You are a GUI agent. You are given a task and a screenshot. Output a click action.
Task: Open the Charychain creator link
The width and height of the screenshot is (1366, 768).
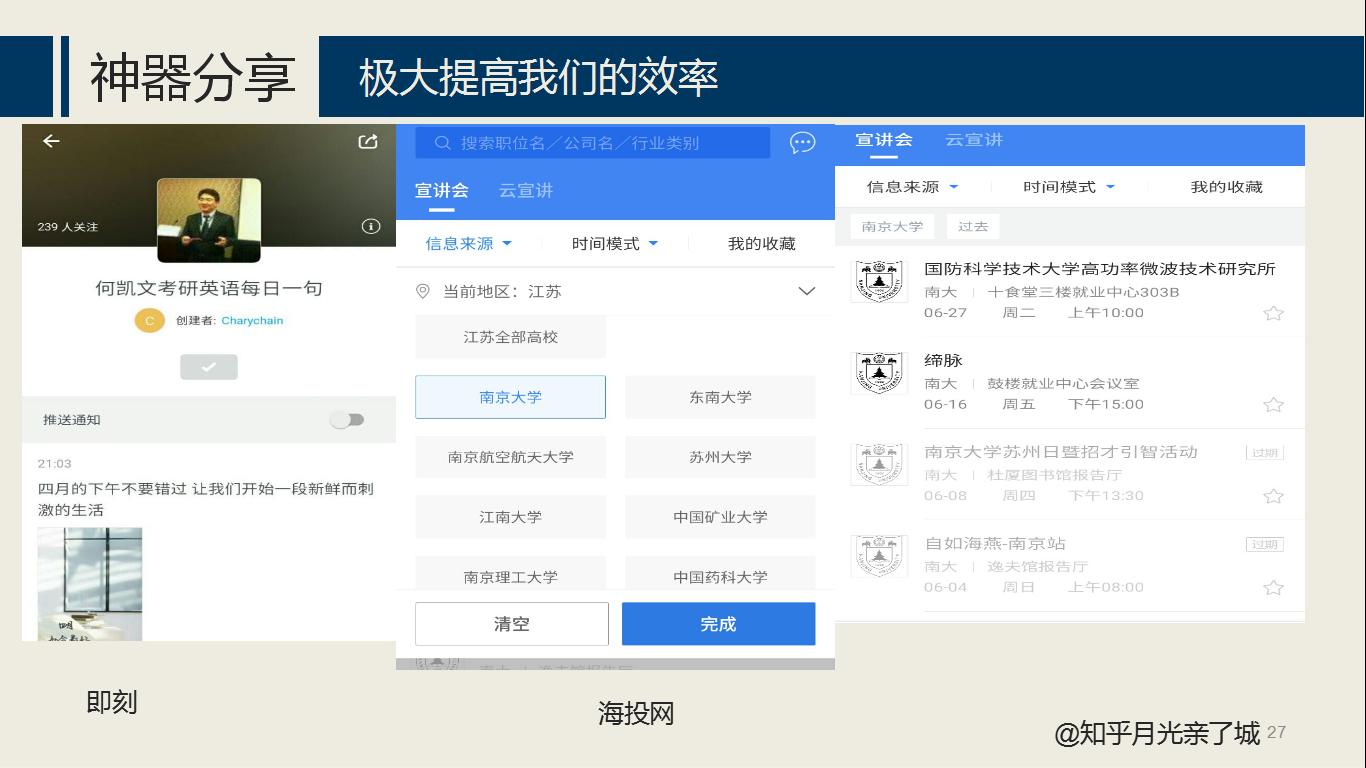[252, 321]
